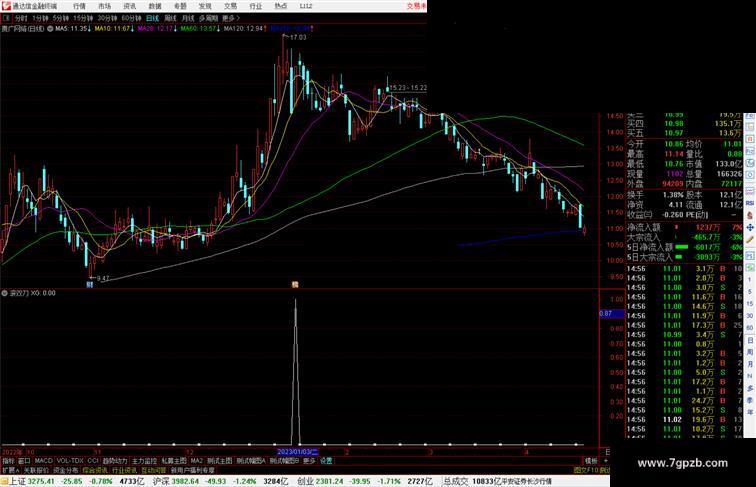Viewport: 756px width, 487px height.
Task: Select the 月线 monthly chart tab
Action: tap(188, 18)
